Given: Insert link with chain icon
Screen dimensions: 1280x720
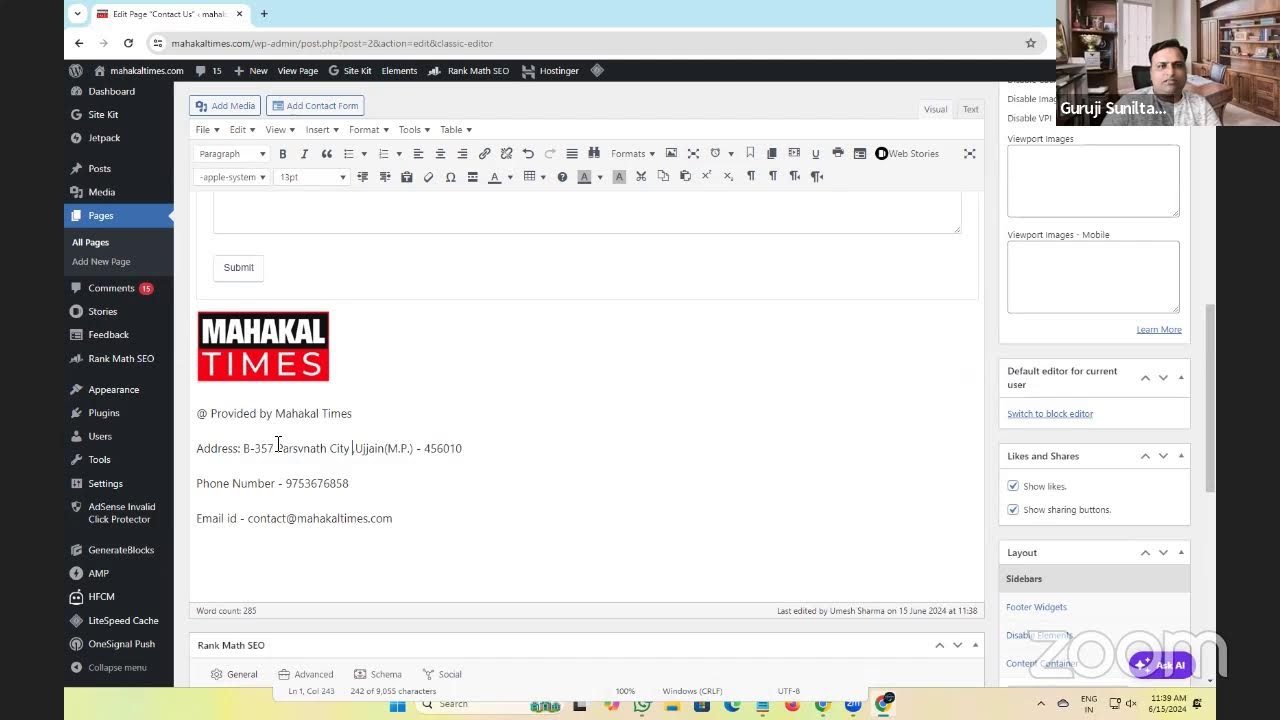Looking at the screenshot, I should (484, 154).
